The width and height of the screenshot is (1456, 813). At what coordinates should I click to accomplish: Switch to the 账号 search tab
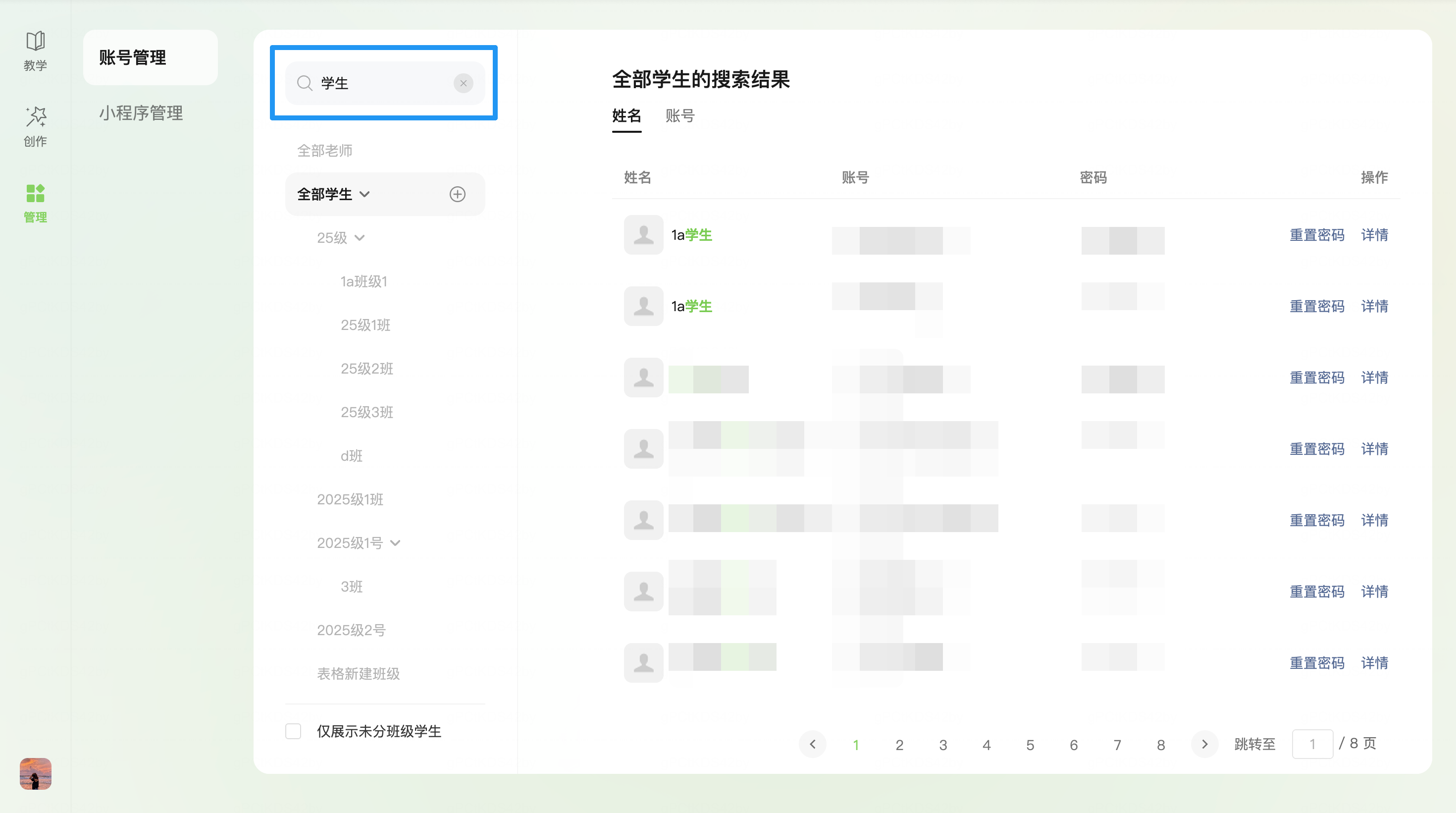pyautogui.click(x=679, y=116)
